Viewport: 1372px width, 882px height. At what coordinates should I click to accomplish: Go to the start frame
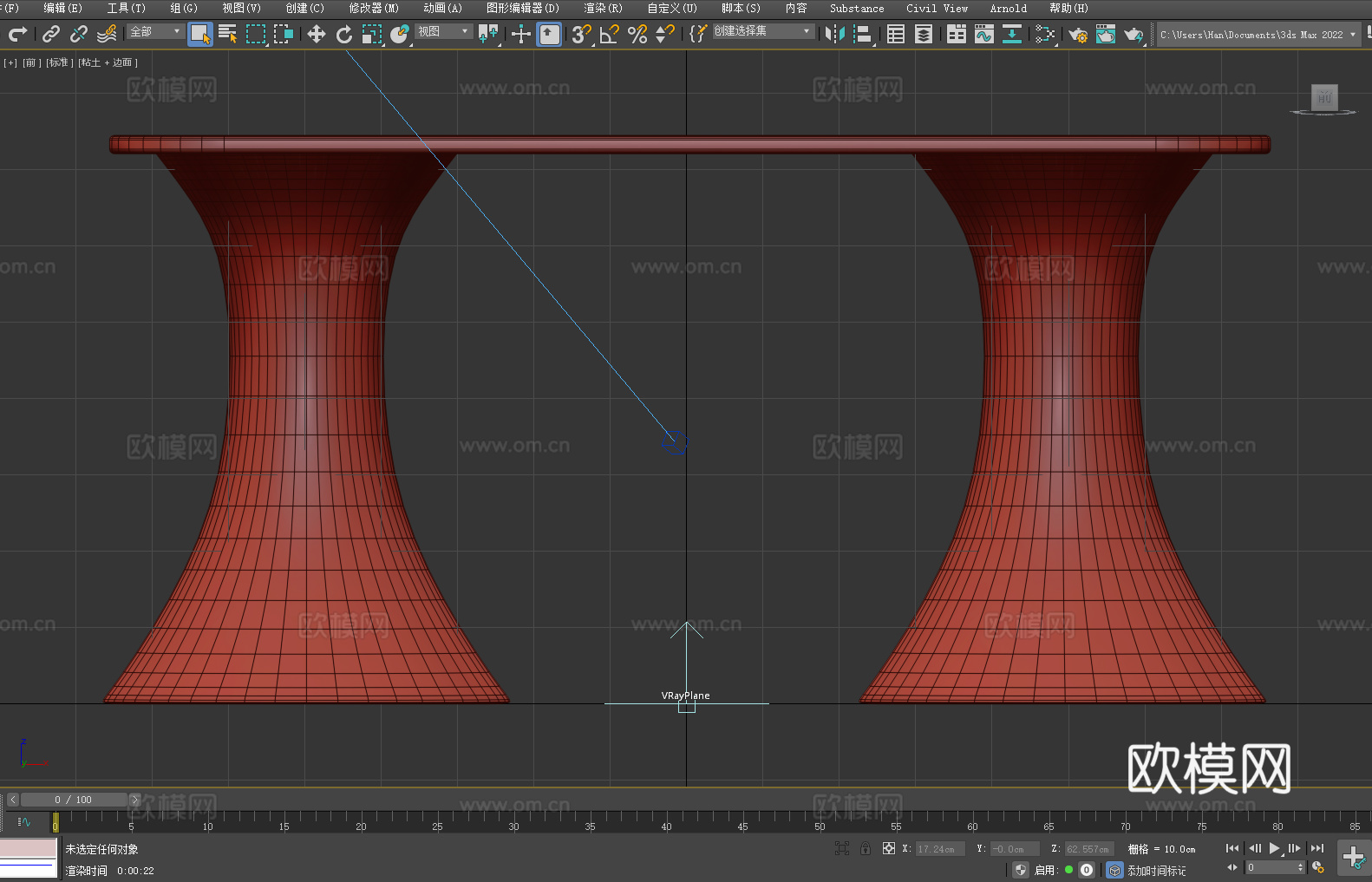coord(1232,848)
